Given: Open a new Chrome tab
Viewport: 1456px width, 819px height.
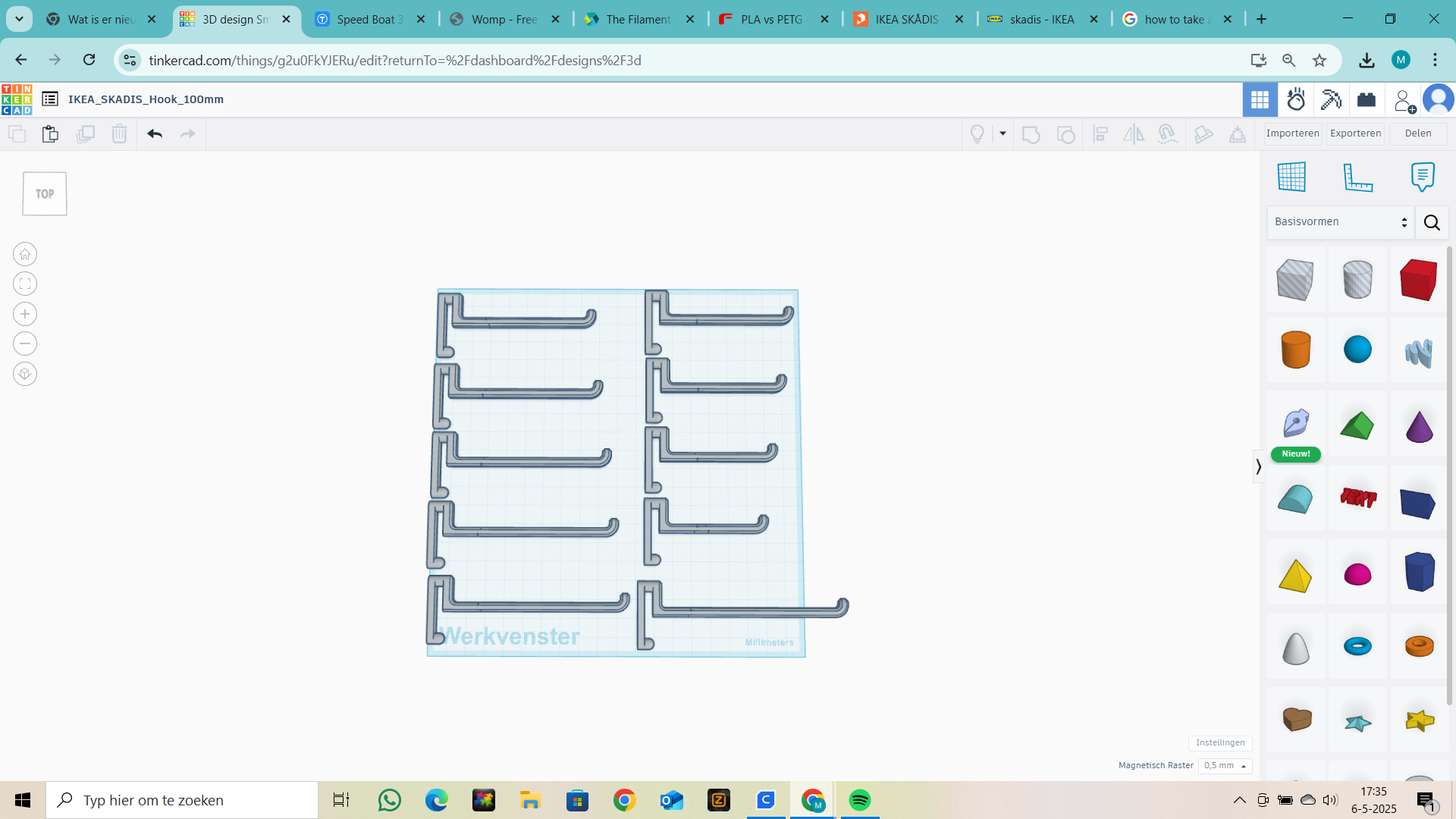Looking at the screenshot, I should (1261, 19).
